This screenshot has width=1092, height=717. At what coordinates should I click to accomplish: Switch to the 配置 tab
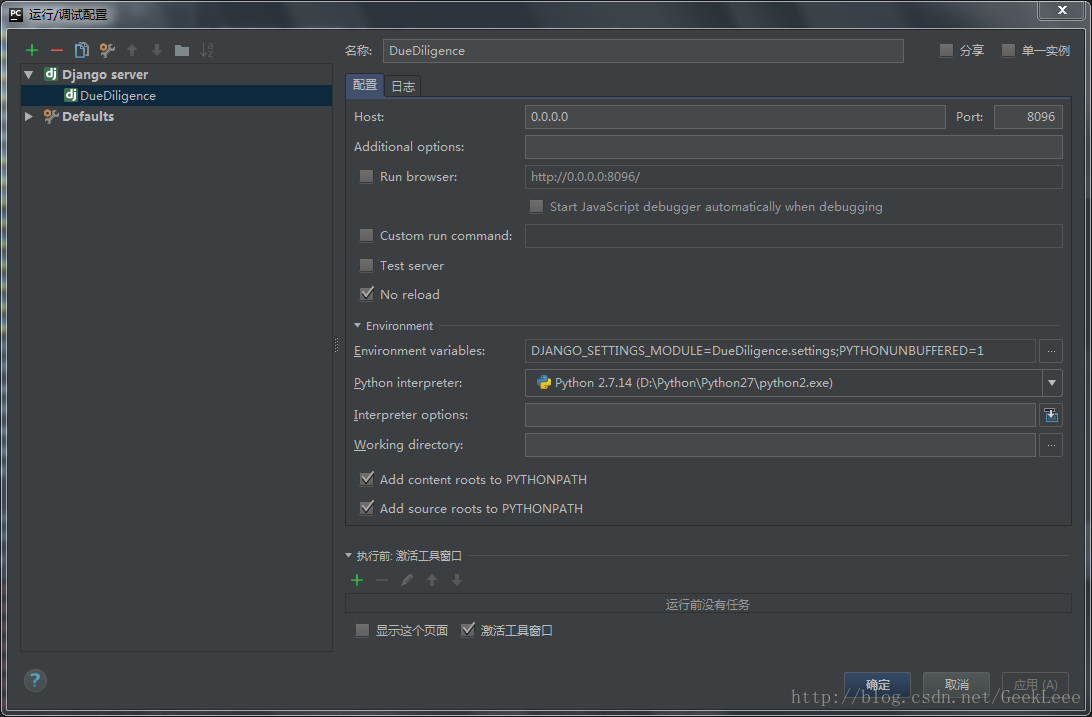tap(364, 85)
